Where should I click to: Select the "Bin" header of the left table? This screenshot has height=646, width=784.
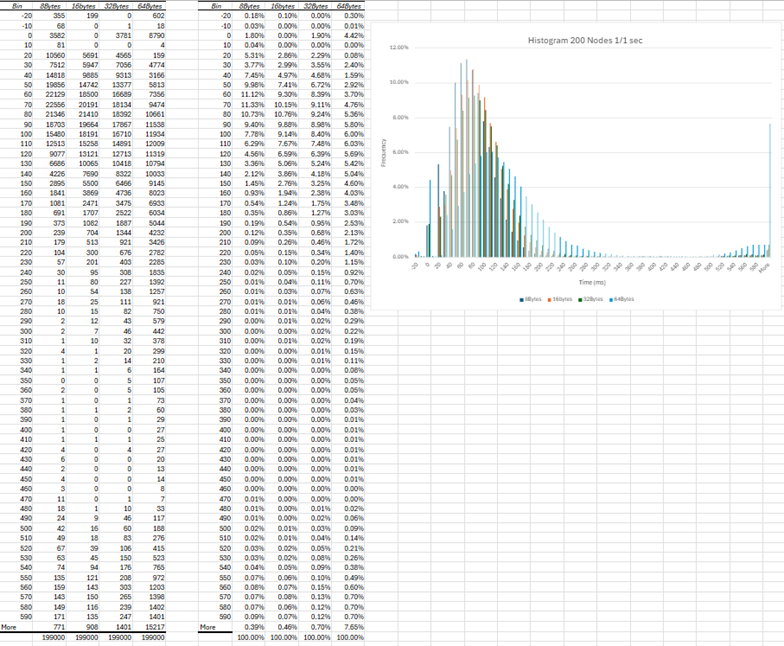20,7
